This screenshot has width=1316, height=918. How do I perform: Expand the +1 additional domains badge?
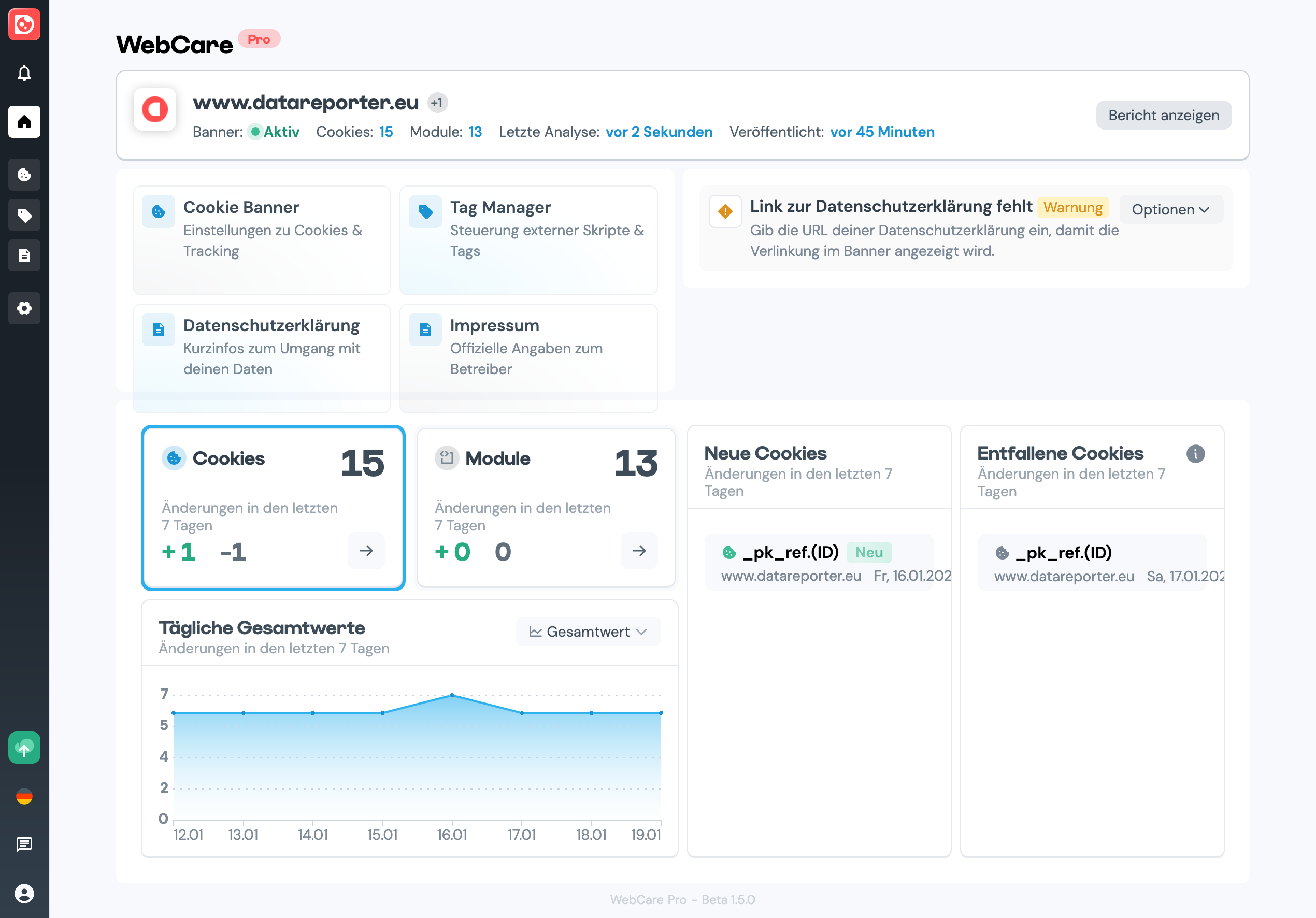[x=437, y=103]
